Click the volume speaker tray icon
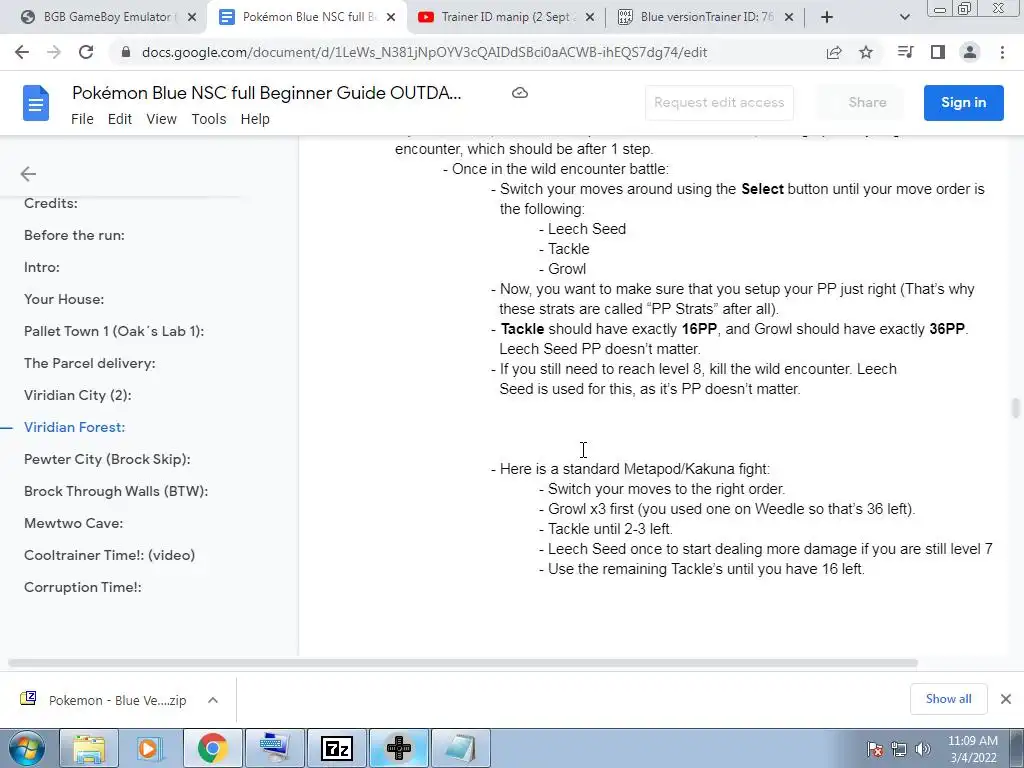 (923, 749)
